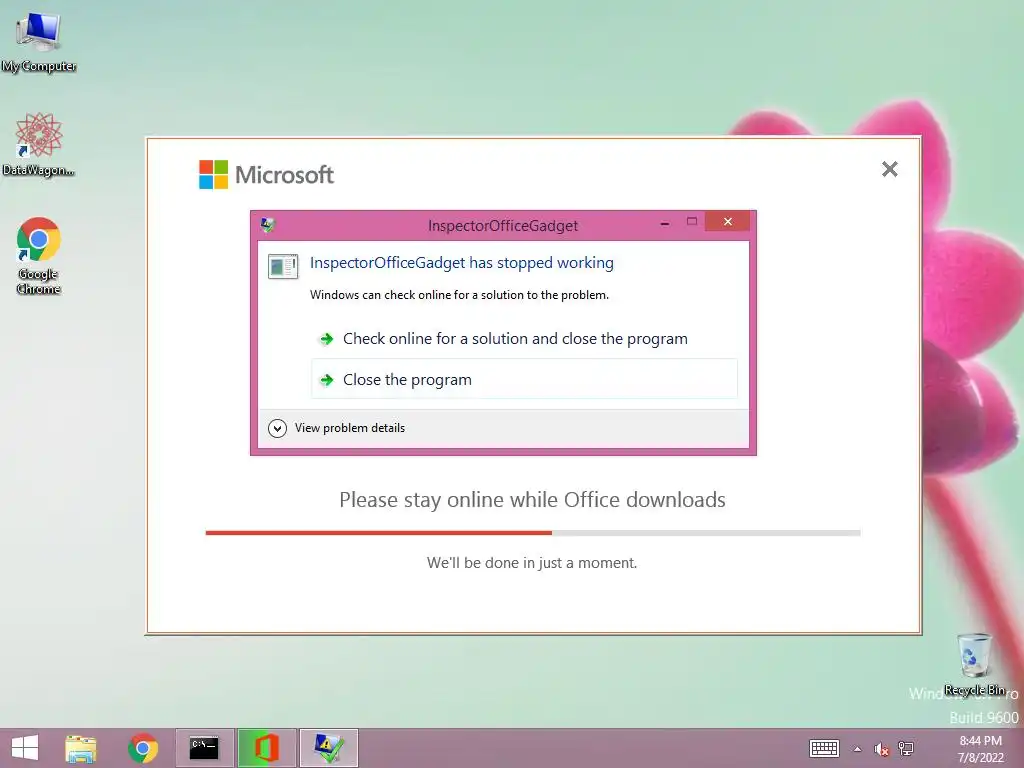Click the Microsoft logo in the installer
This screenshot has height=768, width=1024.
[x=266, y=174]
